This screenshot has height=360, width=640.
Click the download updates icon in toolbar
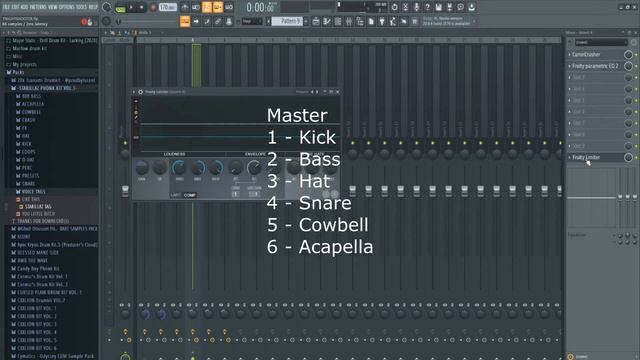[x=471, y=7]
